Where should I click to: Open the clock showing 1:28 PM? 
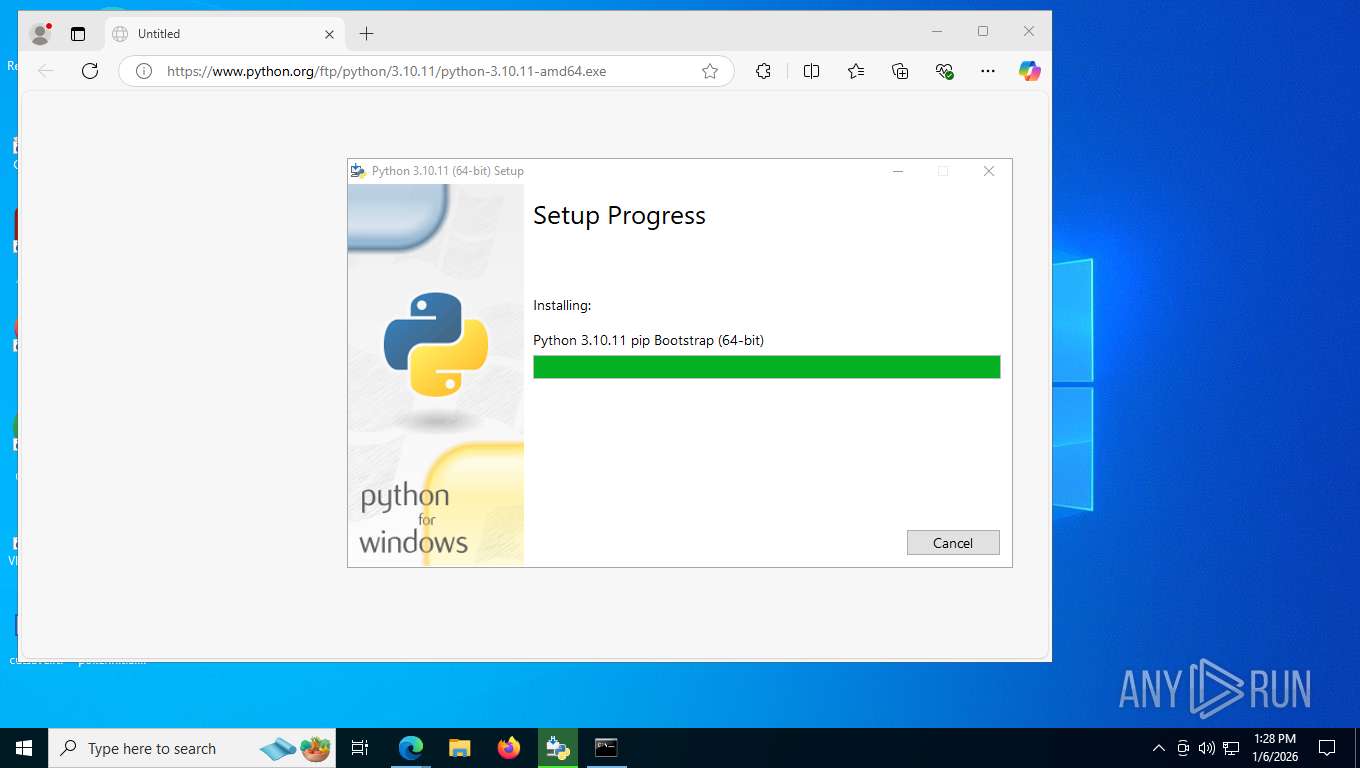tap(1274, 748)
